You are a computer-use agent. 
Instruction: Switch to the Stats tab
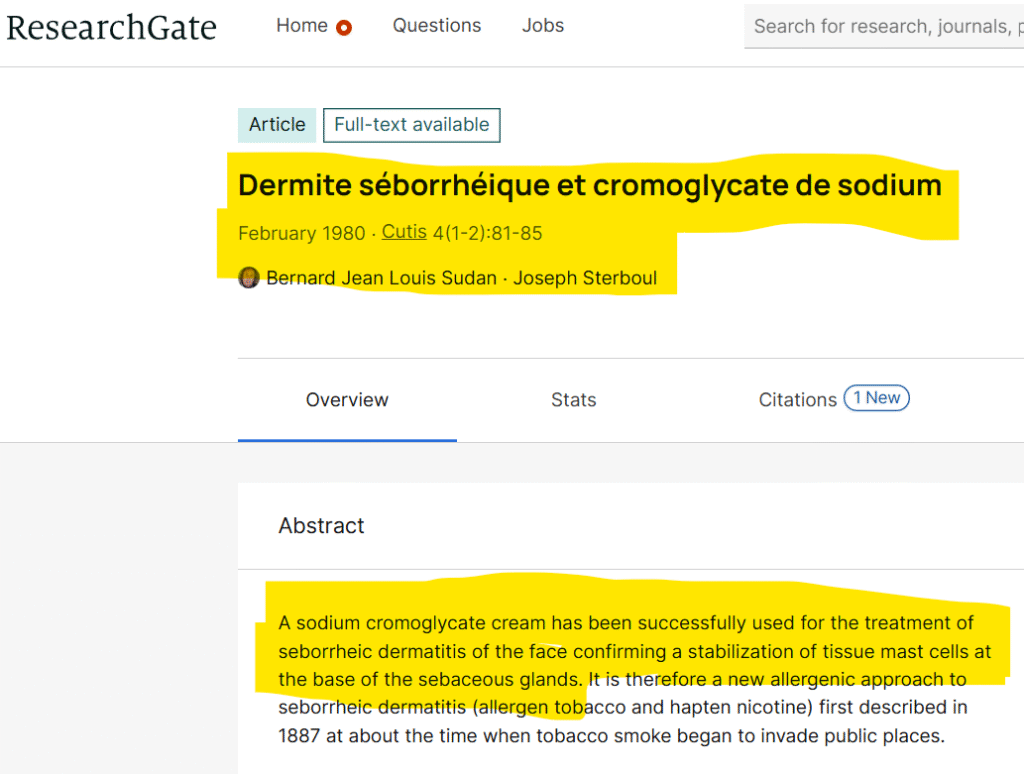pos(573,400)
